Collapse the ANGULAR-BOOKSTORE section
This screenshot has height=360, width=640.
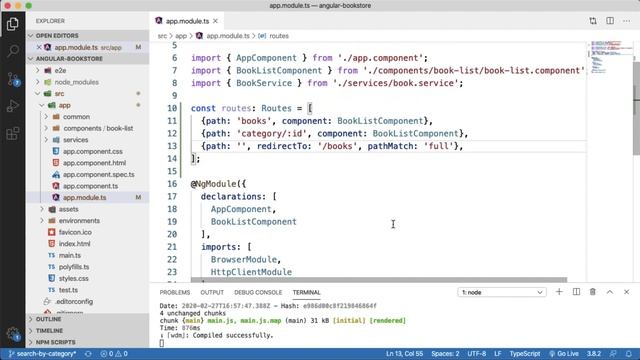87,59
